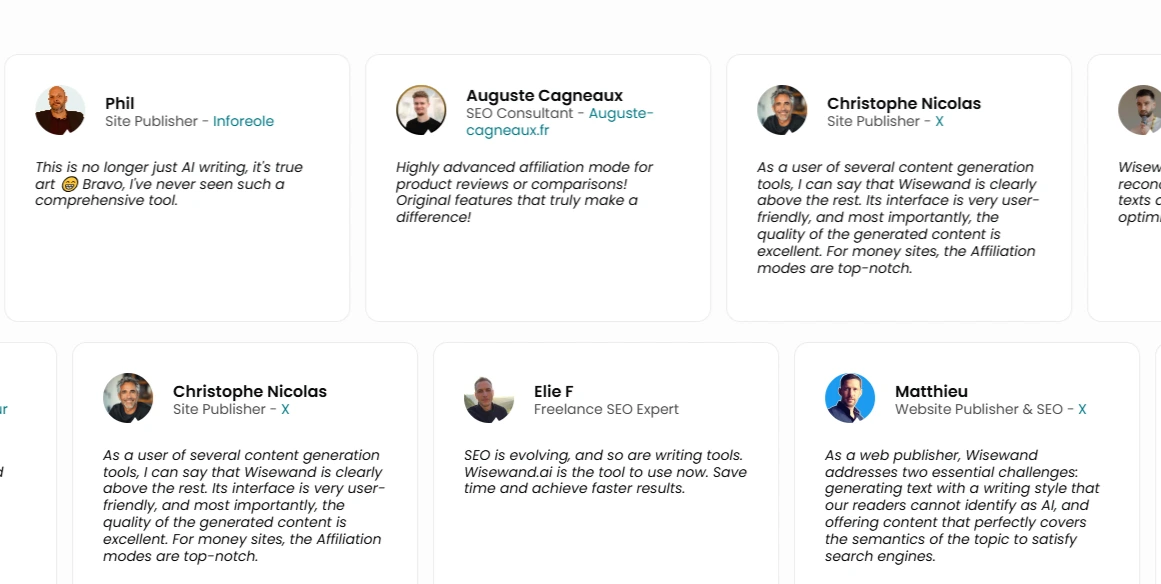The height and width of the screenshot is (584, 1161).
Task: Click the bearded avatar on the right edge card
Action: coord(1139,110)
